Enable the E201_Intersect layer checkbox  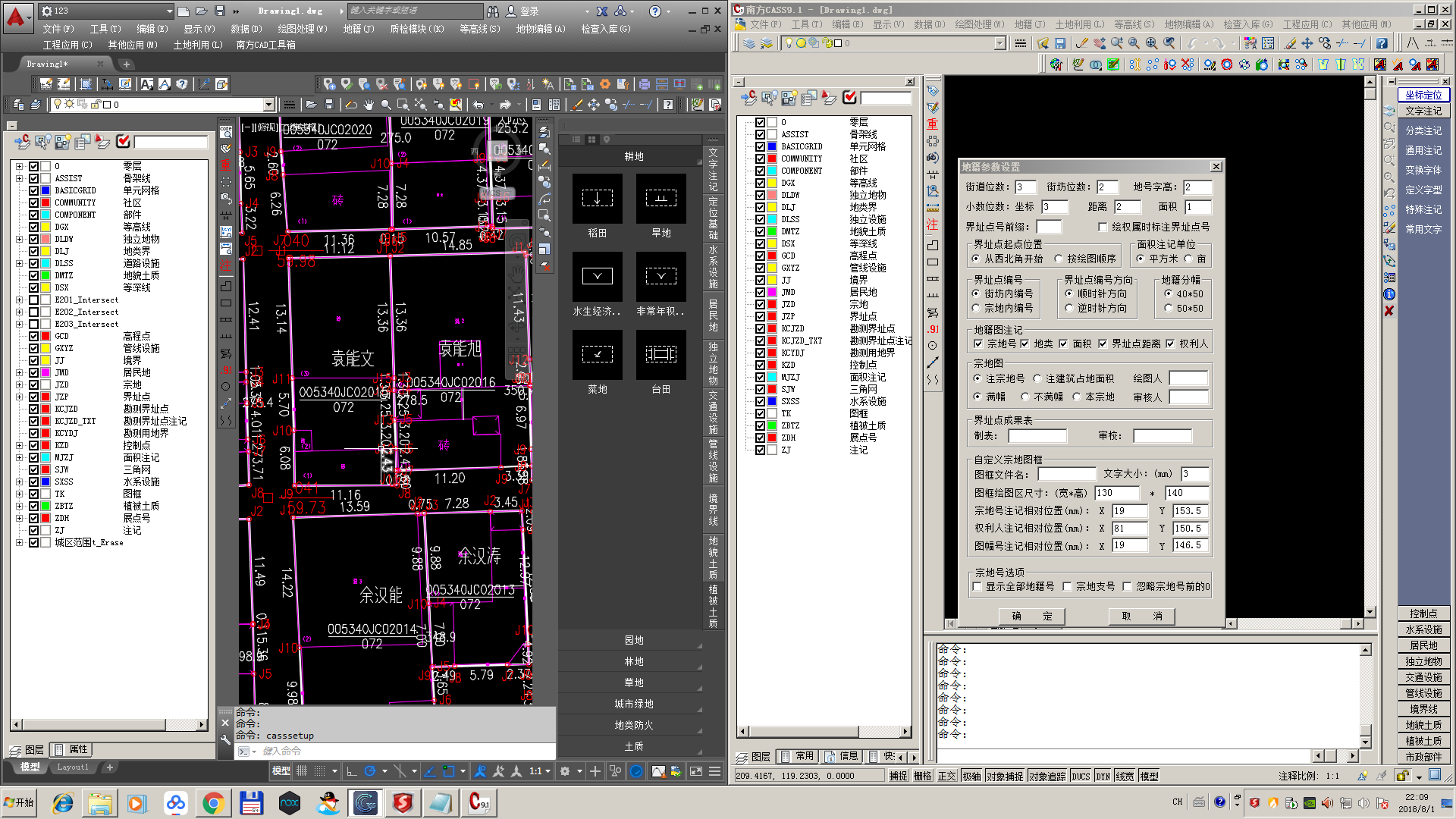click(34, 300)
